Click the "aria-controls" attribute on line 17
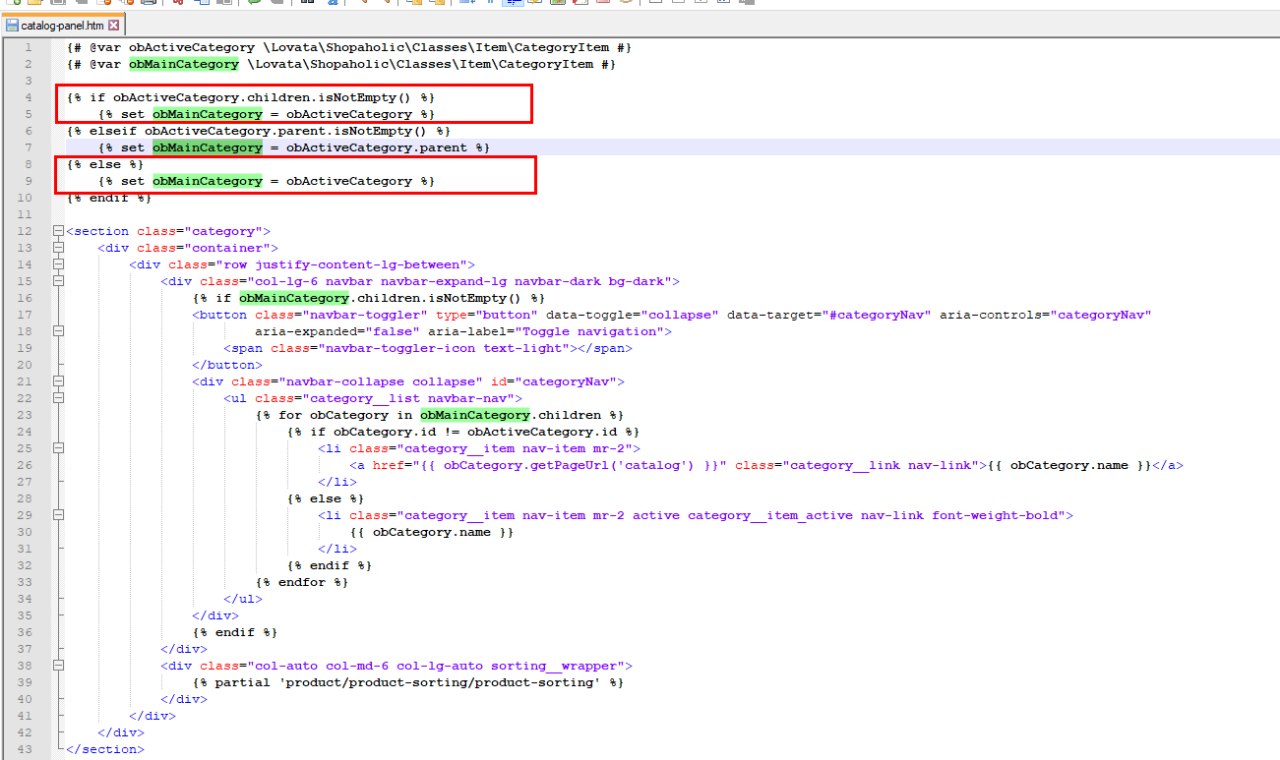 click(989, 315)
